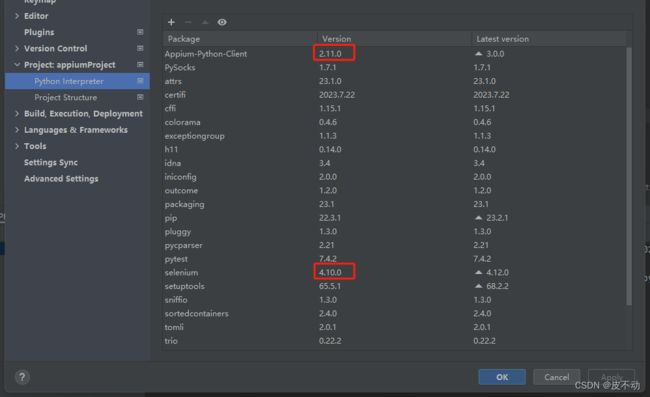This screenshot has height=397, width=650.
Task: Select the Appium-Python-Client package row
Action: pos(394,54)
